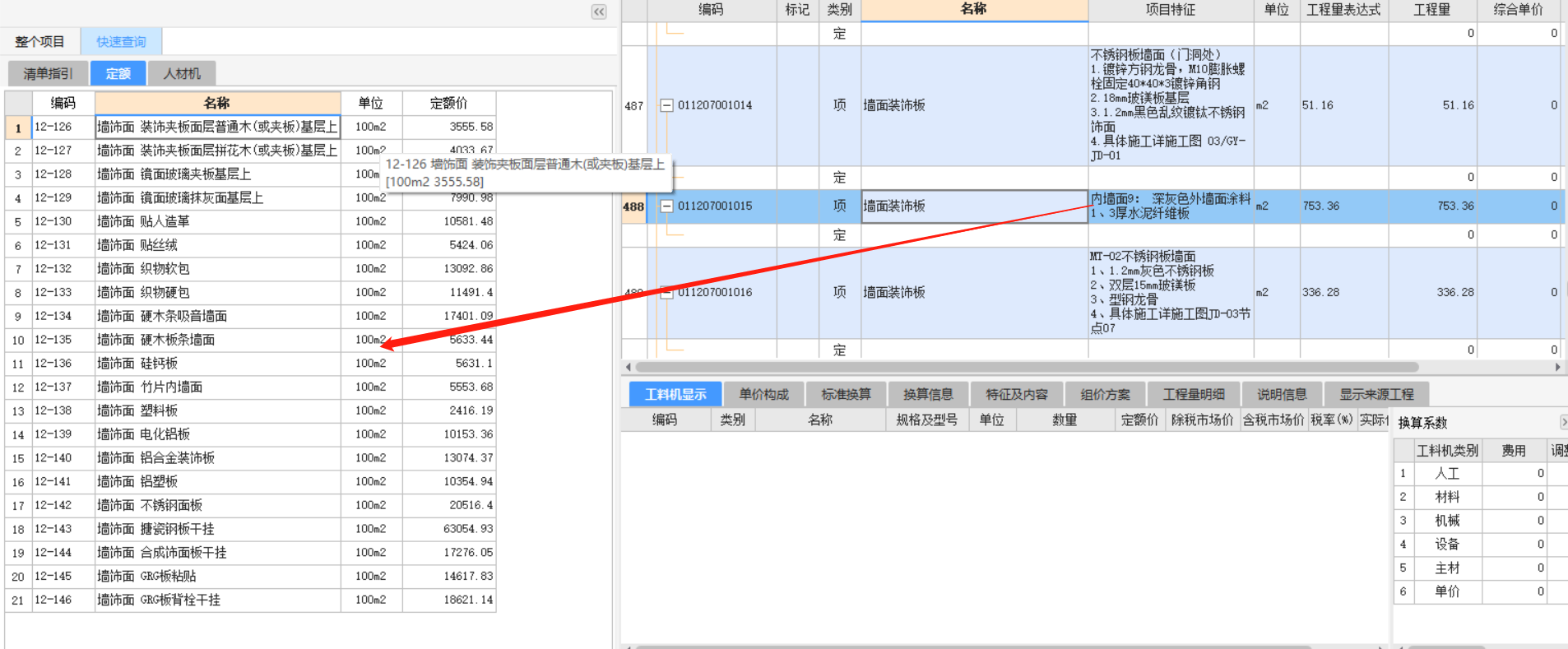Click 工程量表达式 value 336.28
Viewport: 1568px width, 649px height.
pos(1344,293)
